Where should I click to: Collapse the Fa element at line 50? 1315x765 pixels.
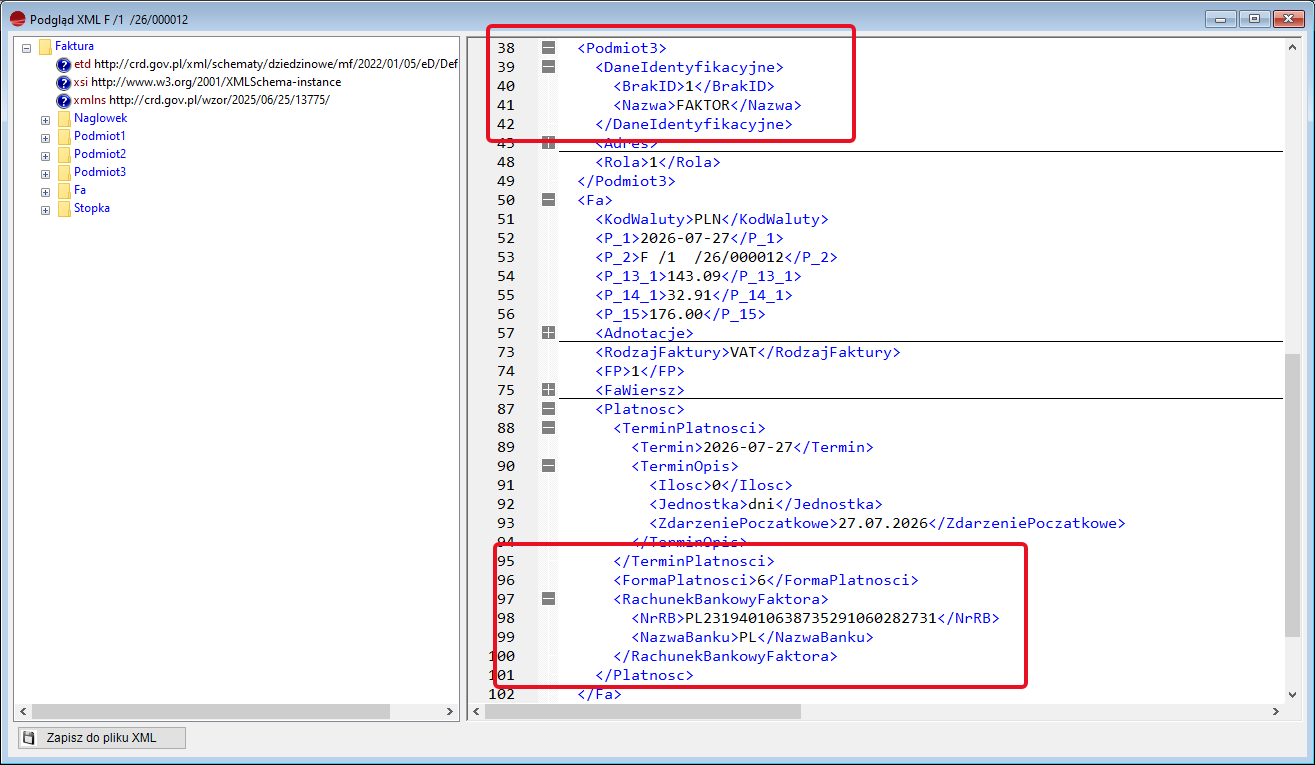point(548,200)
